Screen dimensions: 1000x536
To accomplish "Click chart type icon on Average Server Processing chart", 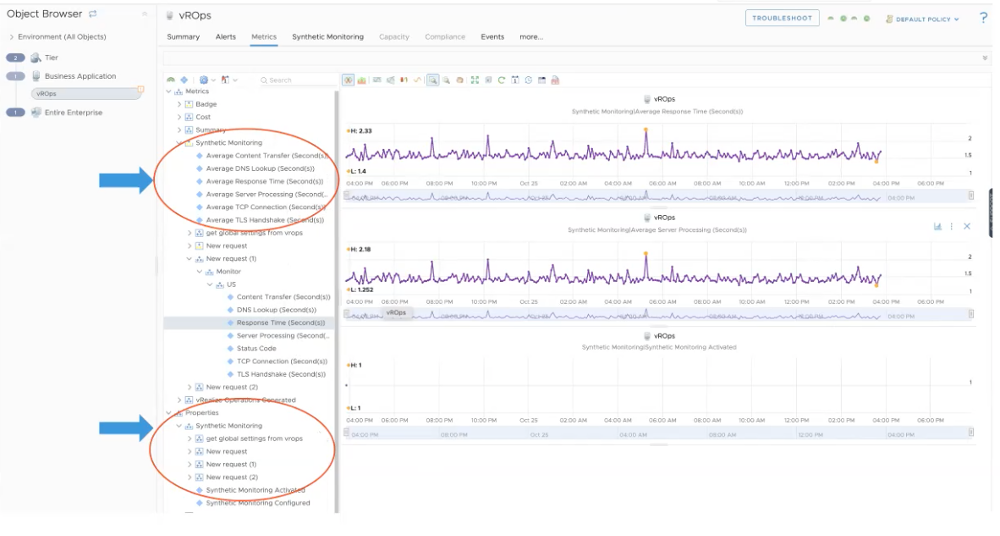I will pos(938,227).
